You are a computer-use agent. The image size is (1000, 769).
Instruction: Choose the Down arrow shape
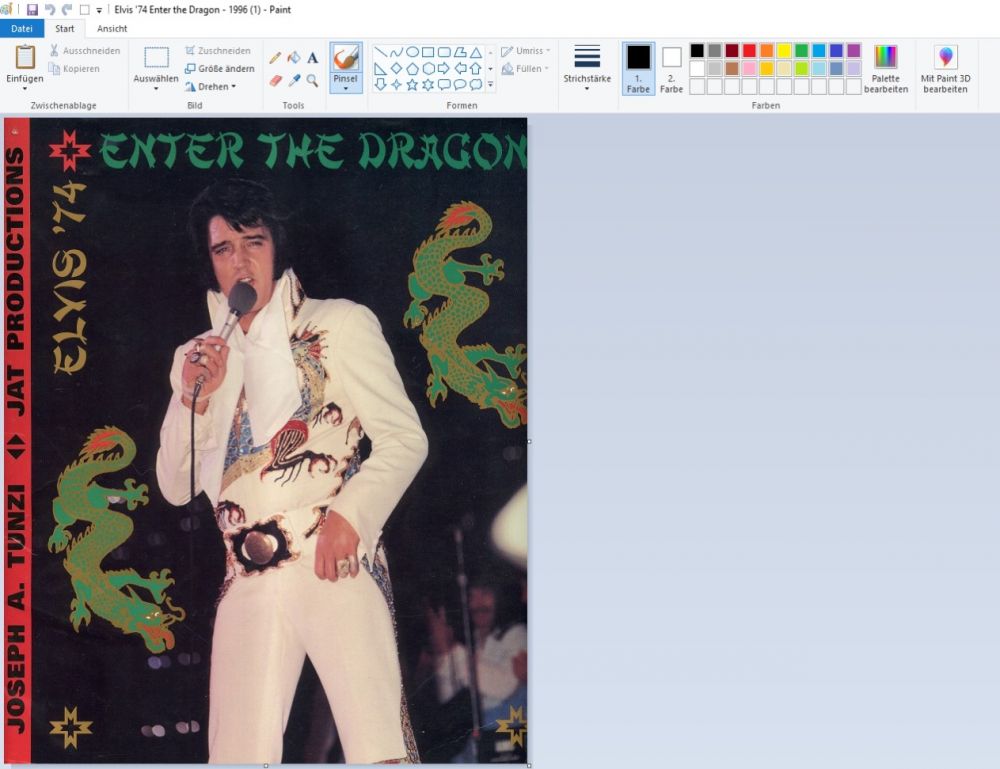(380, 84)
